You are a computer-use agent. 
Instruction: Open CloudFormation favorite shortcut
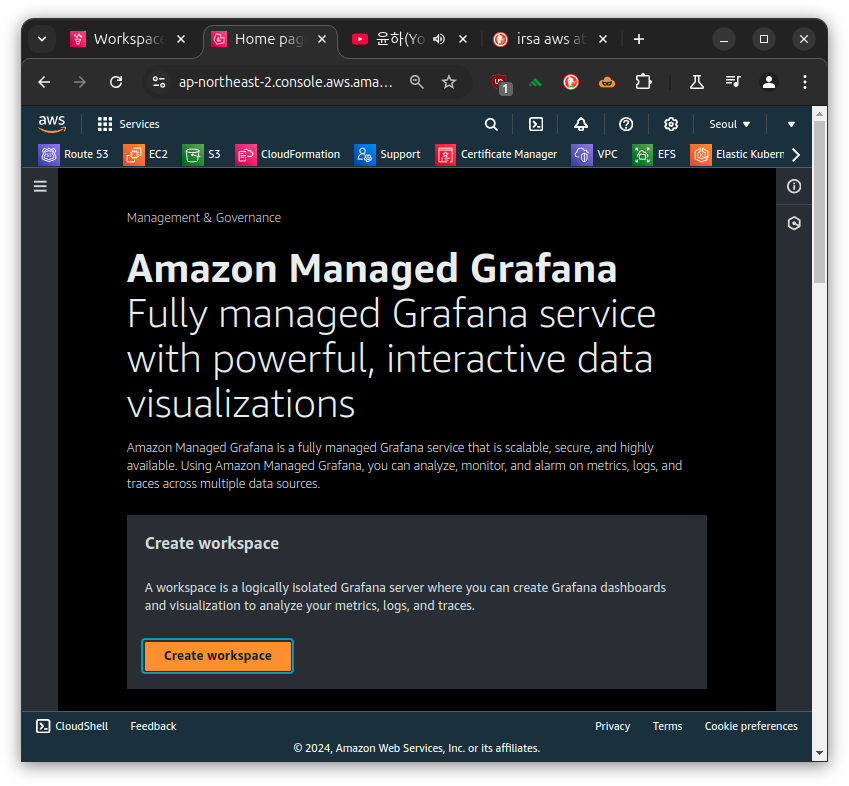point(288,154)
